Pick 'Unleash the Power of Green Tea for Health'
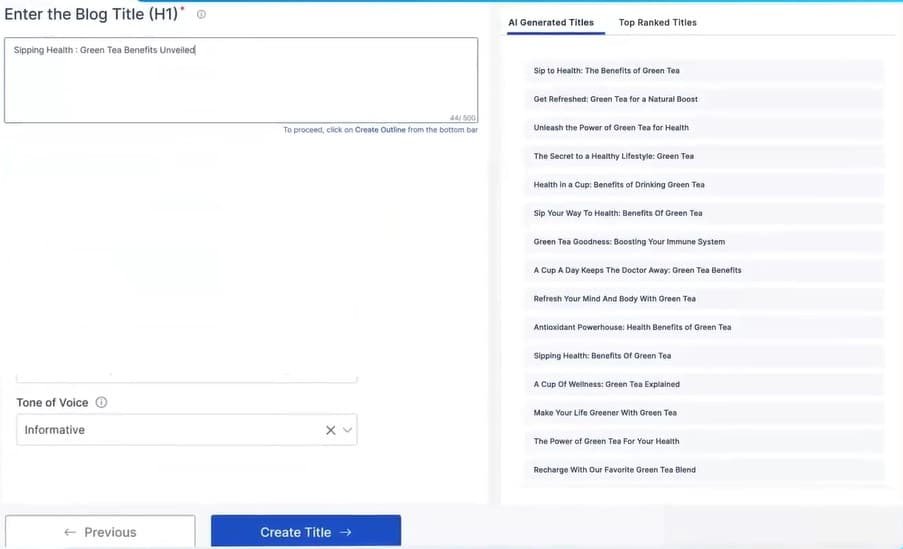 [611, 128]
